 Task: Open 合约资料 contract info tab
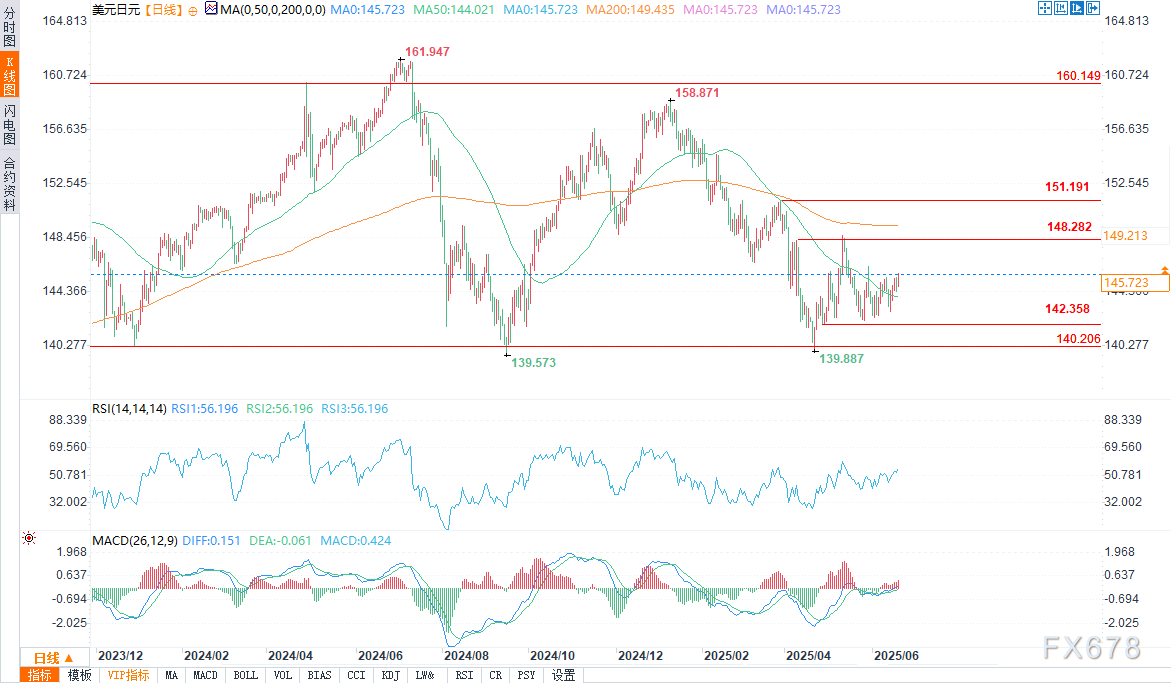click(9, 183)
